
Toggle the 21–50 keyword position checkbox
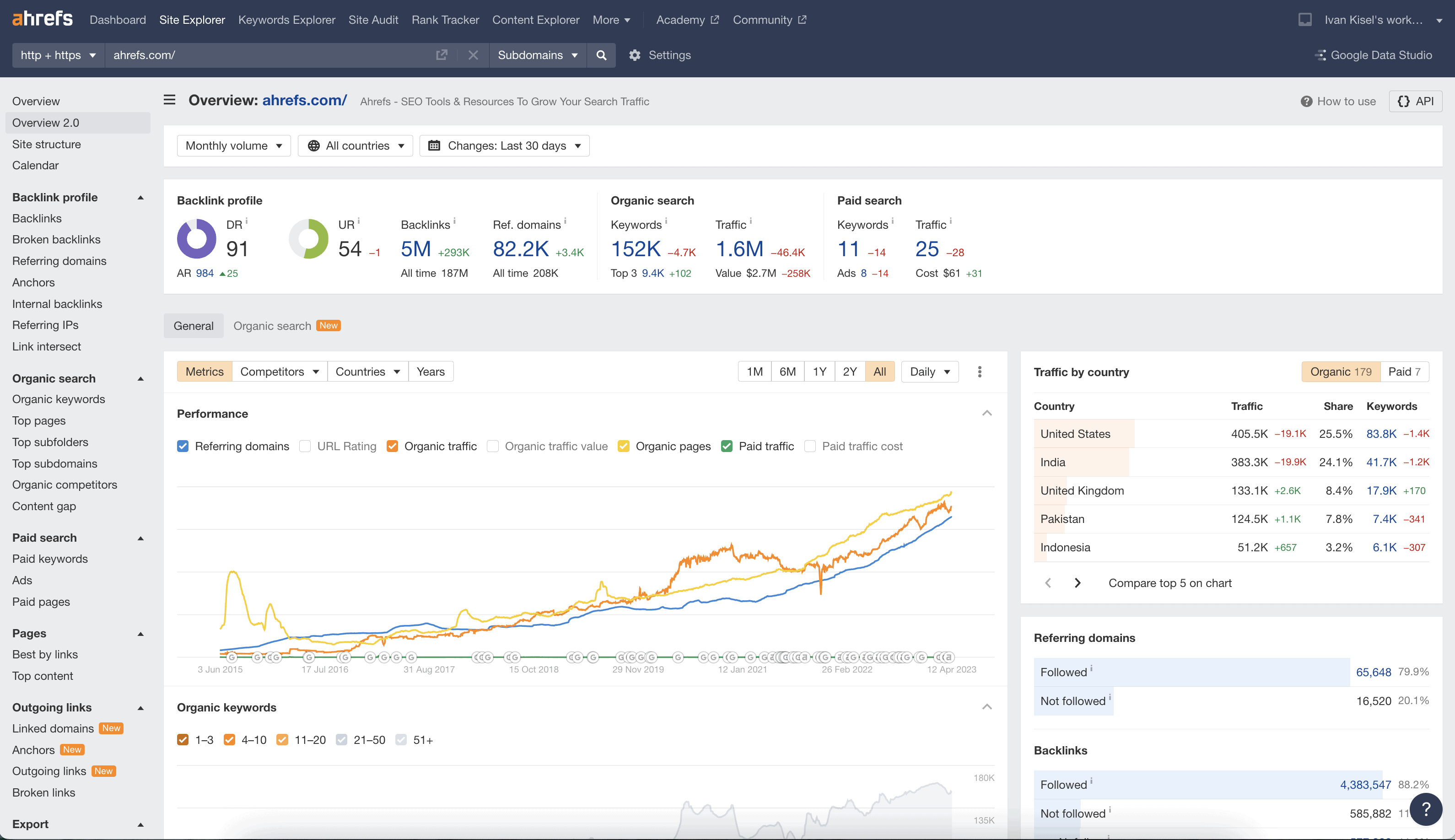[x=341, y=740]
